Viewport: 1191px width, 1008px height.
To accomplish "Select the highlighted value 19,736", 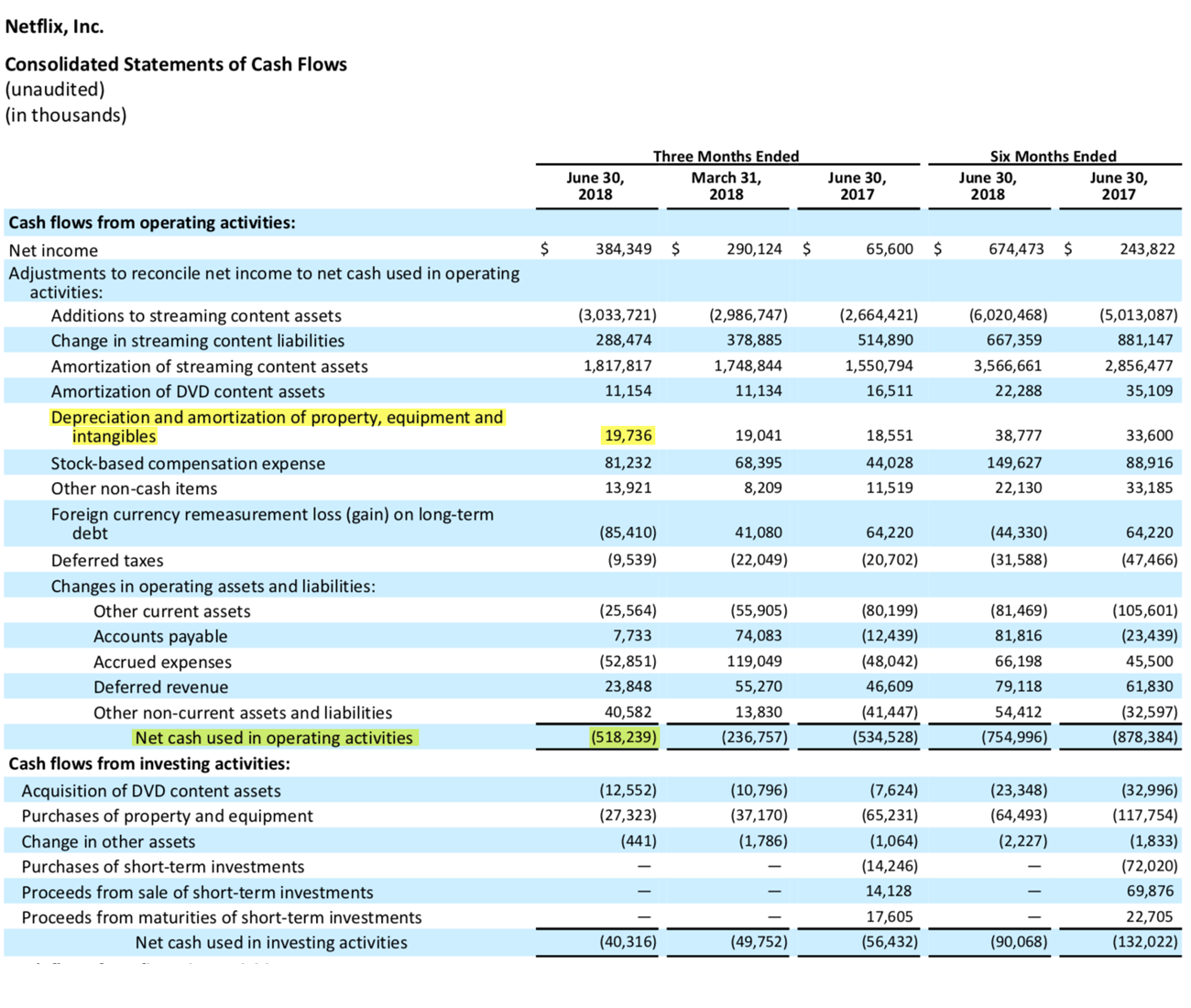I will [628, 435].
